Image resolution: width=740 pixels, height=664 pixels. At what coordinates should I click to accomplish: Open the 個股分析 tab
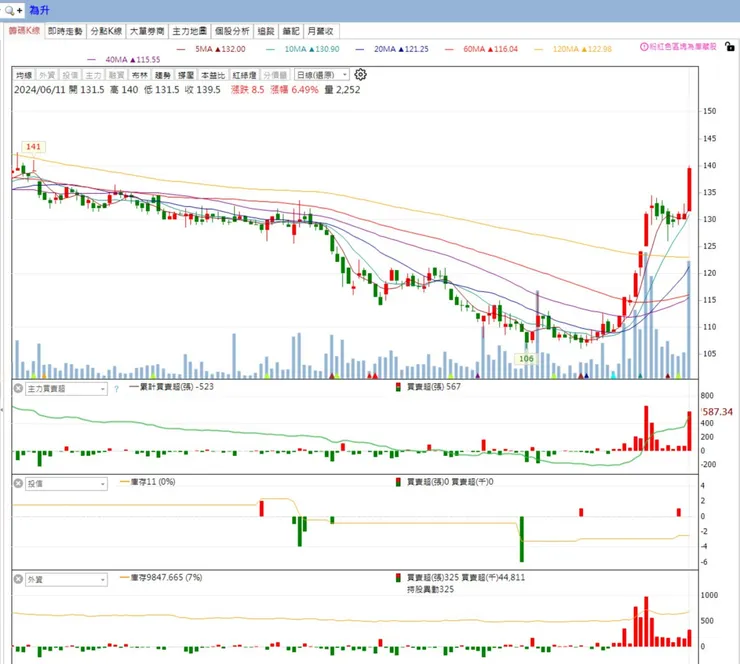coord(232,31)
